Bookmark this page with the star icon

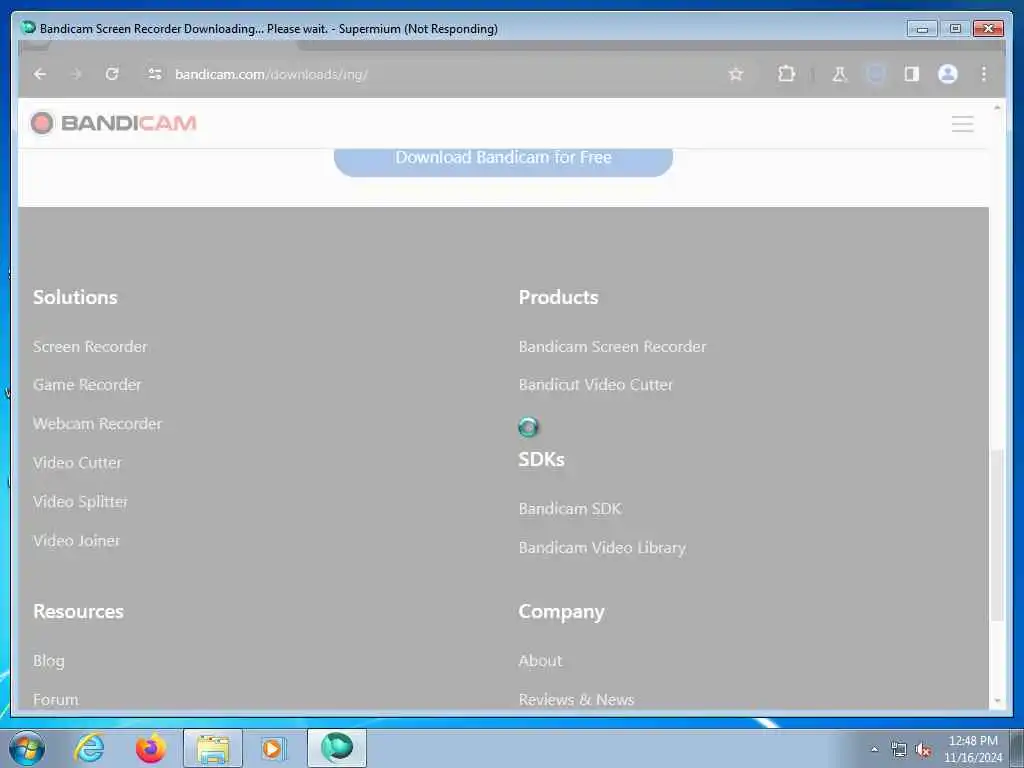tap(736, 74)
